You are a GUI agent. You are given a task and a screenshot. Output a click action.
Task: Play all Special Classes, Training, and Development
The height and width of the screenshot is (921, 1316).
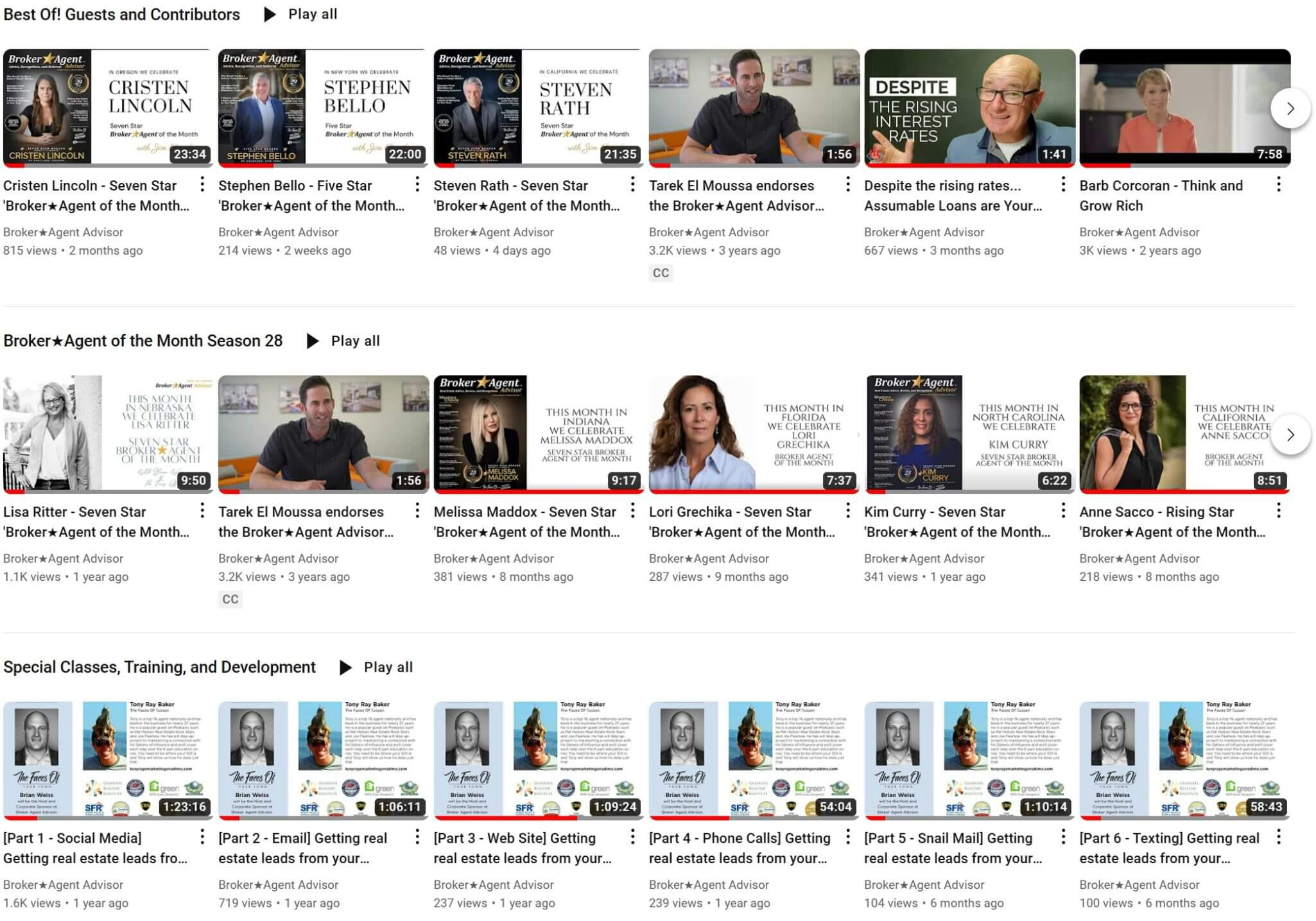coord(376,667)
